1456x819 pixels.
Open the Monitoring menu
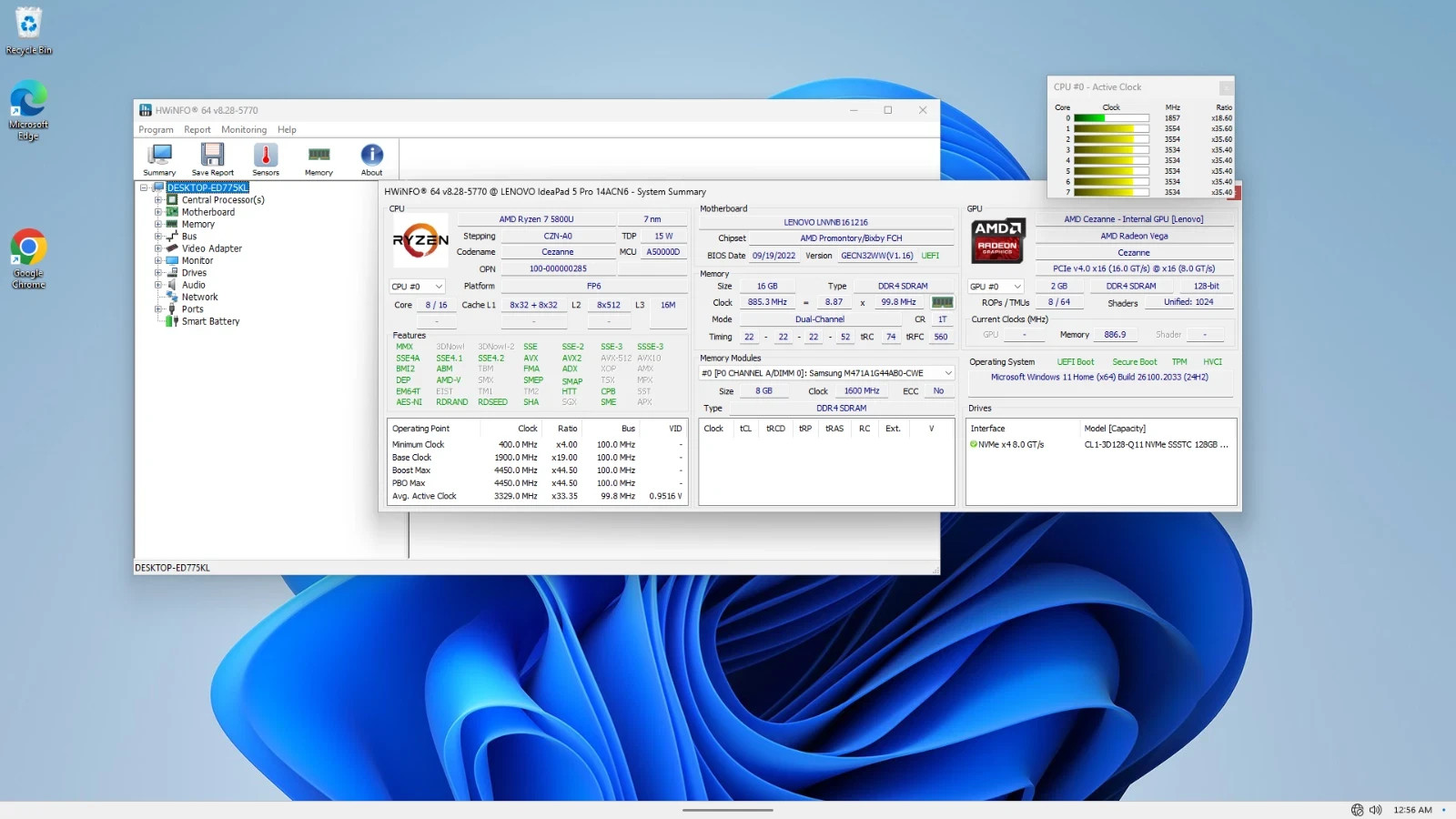[244, 130]
